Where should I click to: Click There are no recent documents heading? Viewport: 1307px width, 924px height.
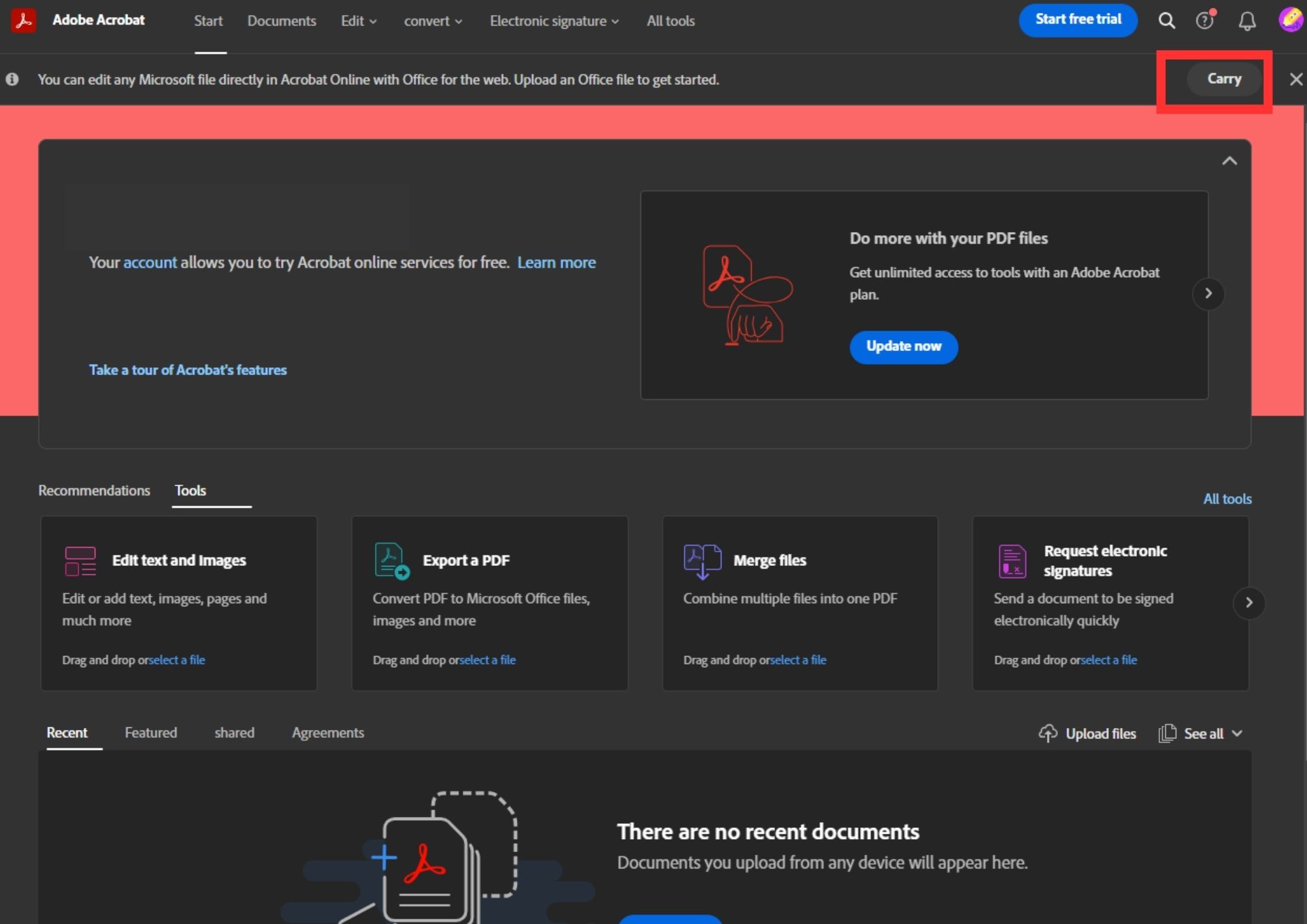pyautogui.click(x=768, y=832)
